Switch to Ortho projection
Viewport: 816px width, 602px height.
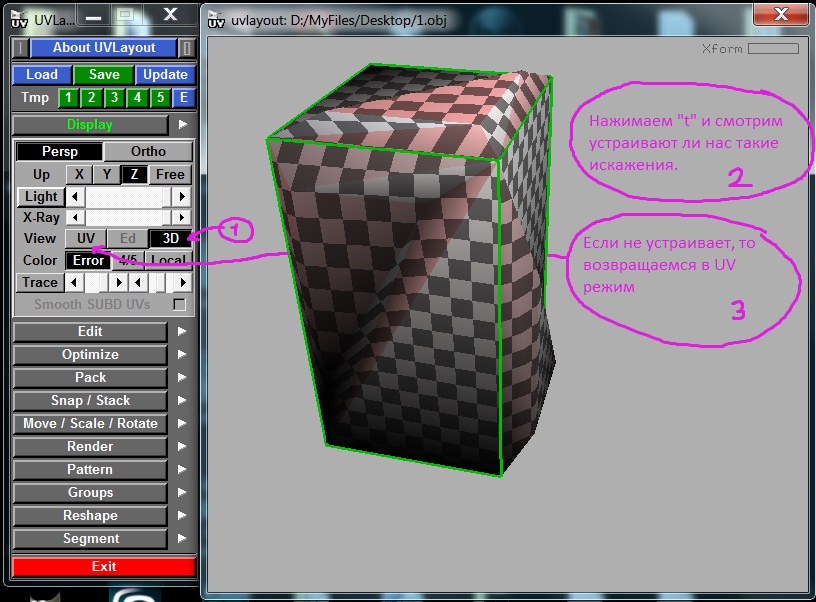(148, 152)
